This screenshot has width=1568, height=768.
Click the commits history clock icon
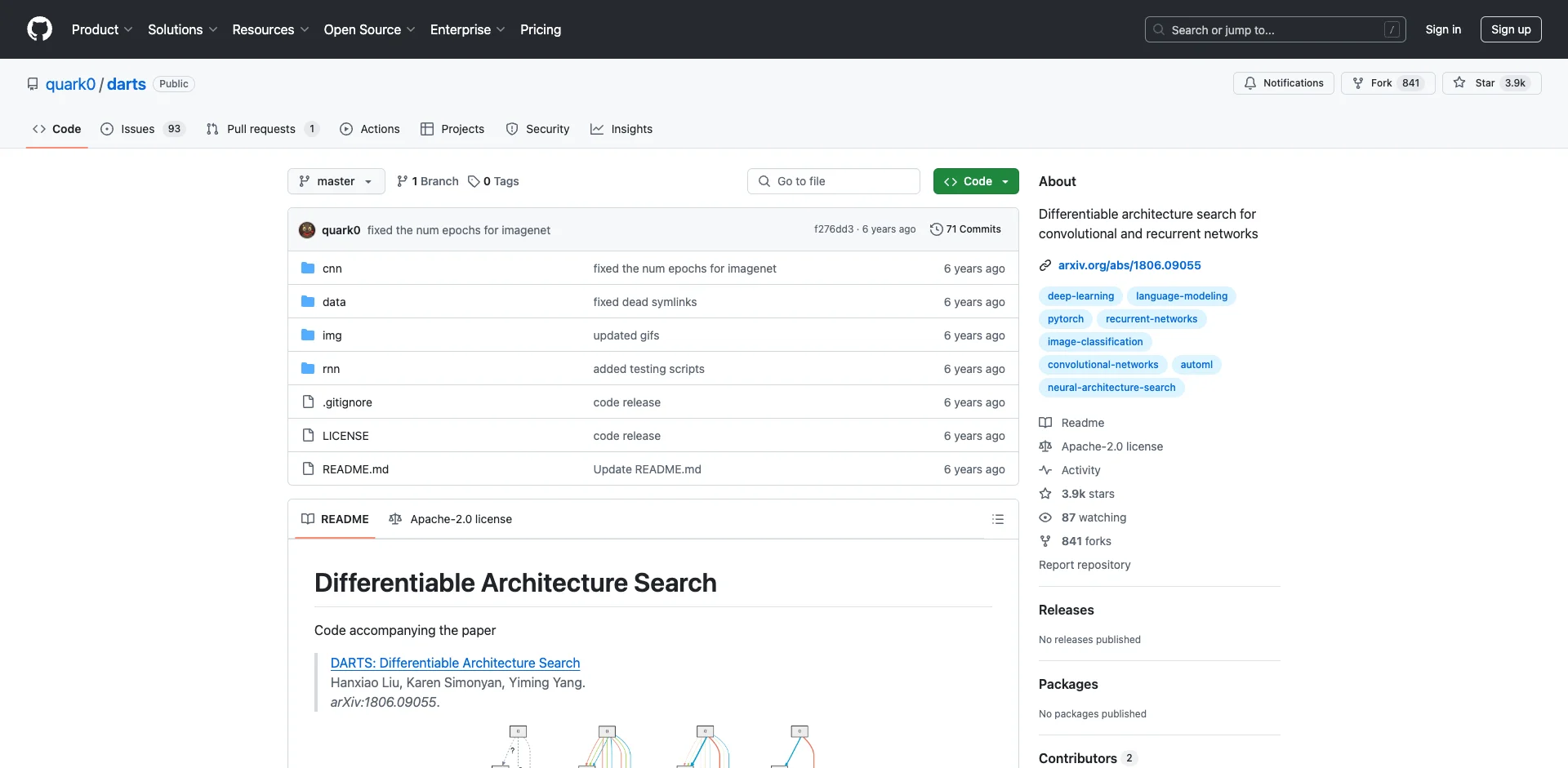pos(936,229)
